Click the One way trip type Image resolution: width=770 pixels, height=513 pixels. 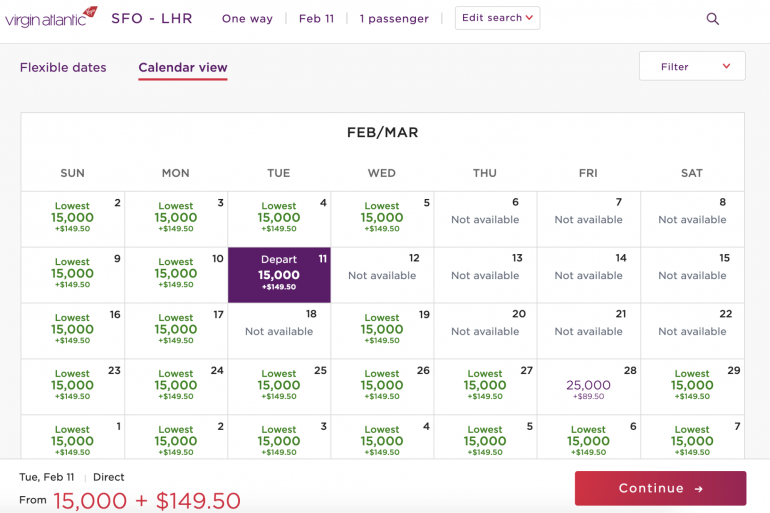coord(247,18)
